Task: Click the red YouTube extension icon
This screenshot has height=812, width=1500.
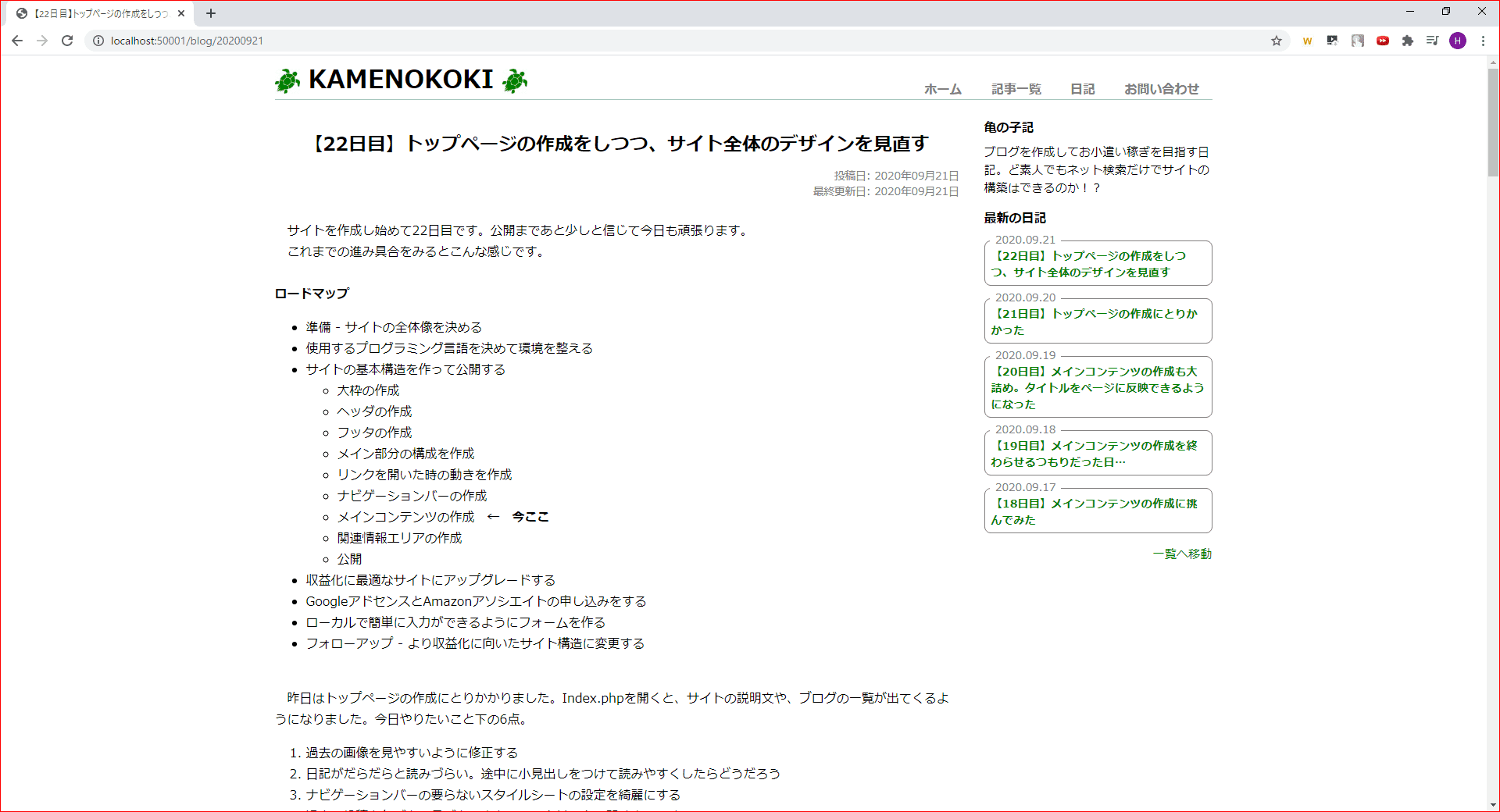Action: click(1383, 41)
